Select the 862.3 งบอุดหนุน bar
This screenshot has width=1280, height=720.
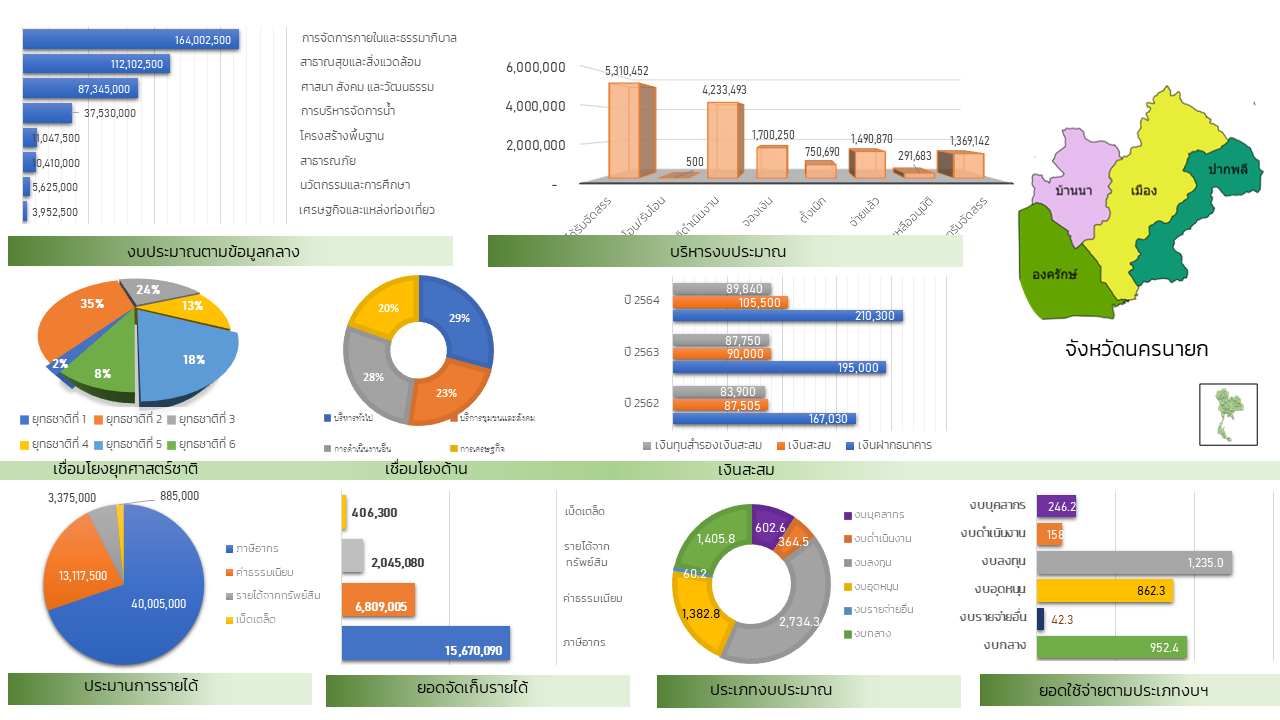pos(1105,591)
